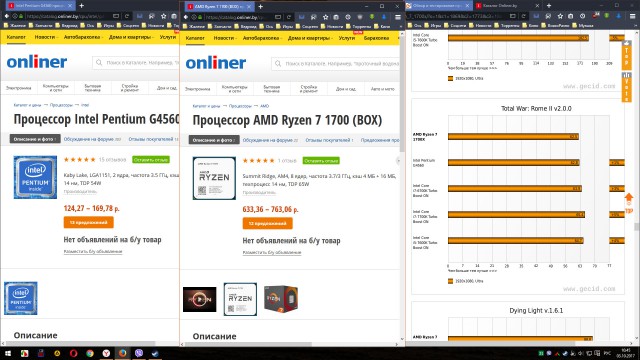Open Игры bookmark folder in Ryzen window
Viewport: 640px width, 360px height.
tap(285, 26)
